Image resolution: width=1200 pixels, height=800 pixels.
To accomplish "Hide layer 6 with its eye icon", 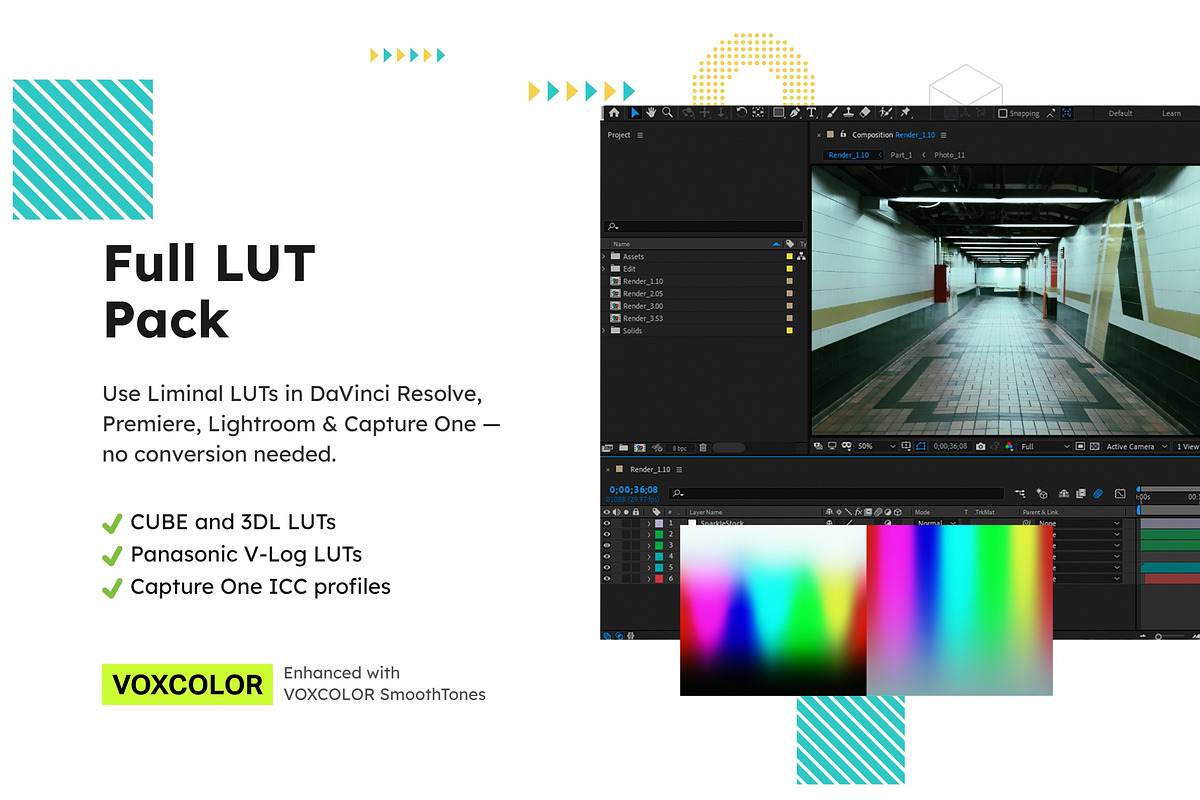I will (607, 579).
